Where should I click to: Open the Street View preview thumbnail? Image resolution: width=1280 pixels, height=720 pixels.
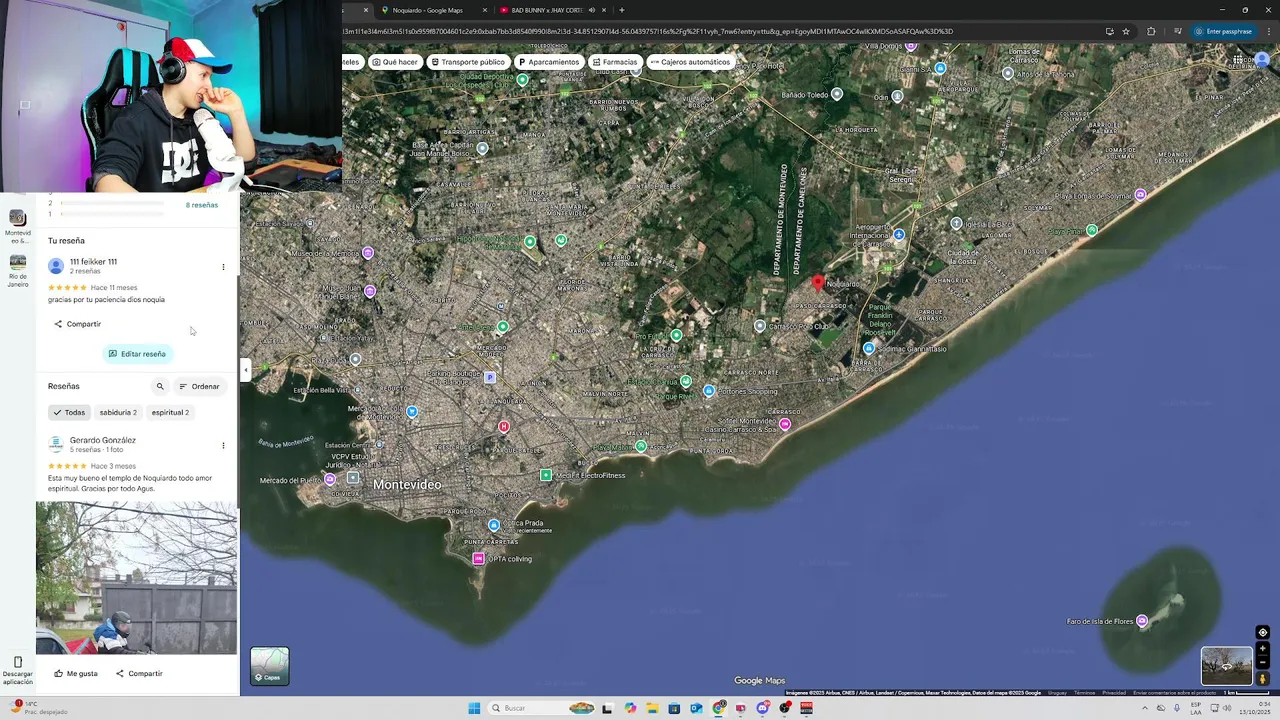[1226, 666]
